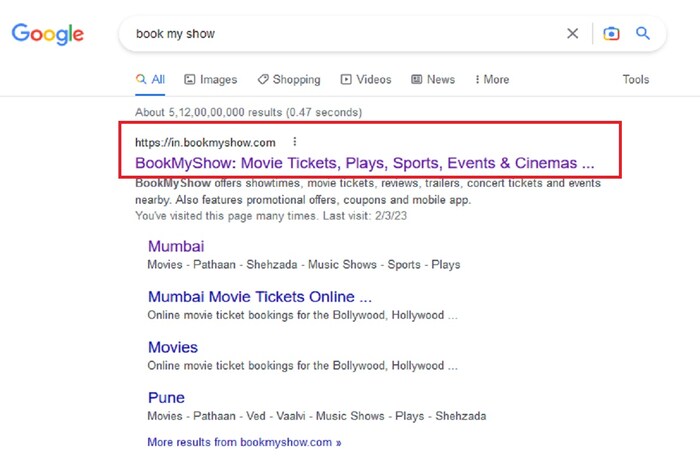Switch to the Images tab

pyautogui.click(x=211, y=79)
